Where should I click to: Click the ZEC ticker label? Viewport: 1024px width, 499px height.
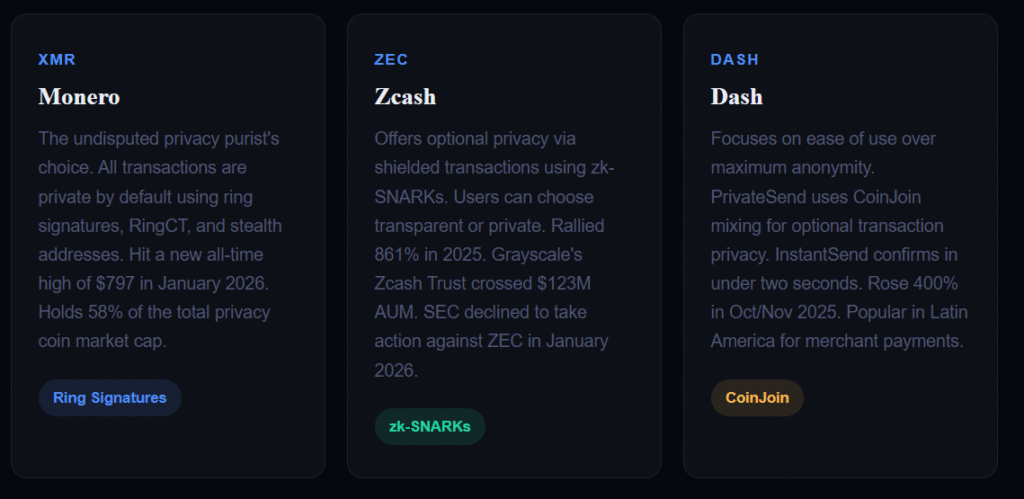[391, 60]
